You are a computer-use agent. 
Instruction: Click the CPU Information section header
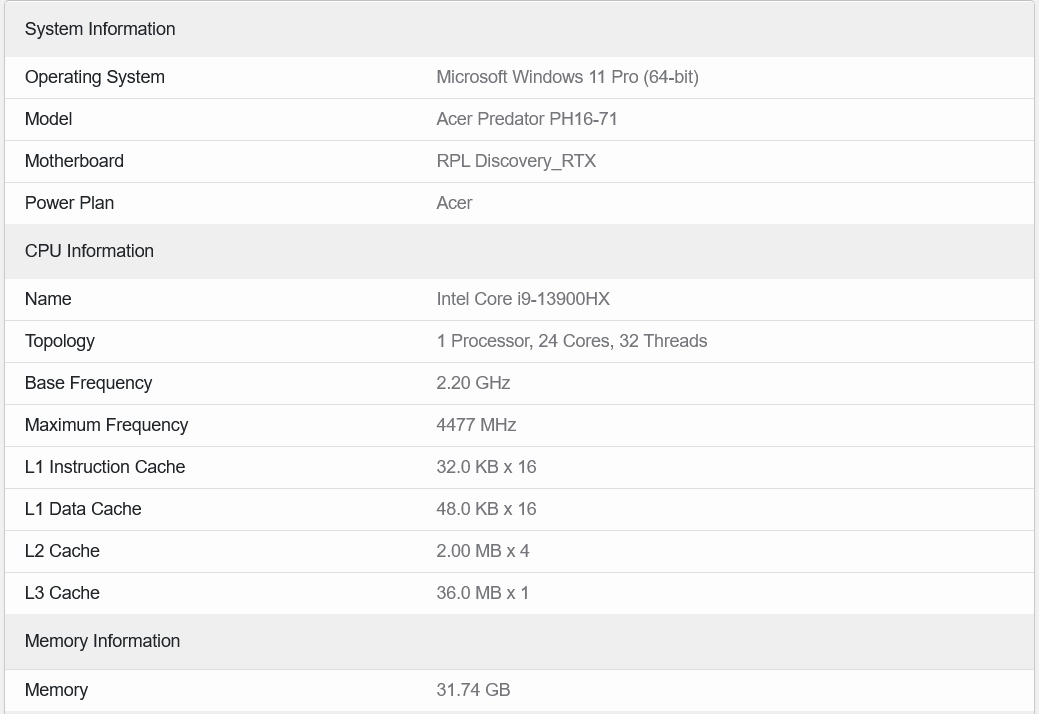[89, 251]
